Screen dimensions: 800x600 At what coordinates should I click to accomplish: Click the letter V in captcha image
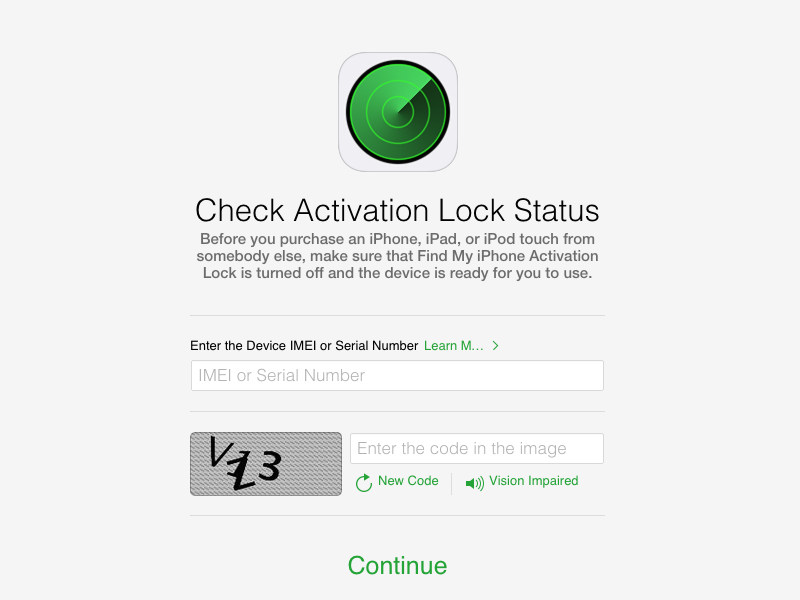pyautogui.click(x=220, y=452)
